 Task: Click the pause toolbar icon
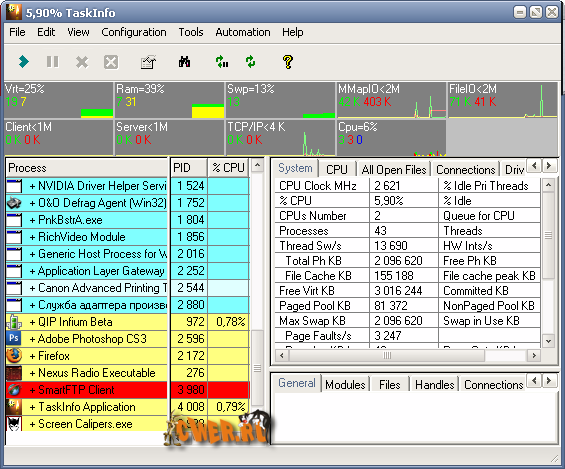pos(53,62)
